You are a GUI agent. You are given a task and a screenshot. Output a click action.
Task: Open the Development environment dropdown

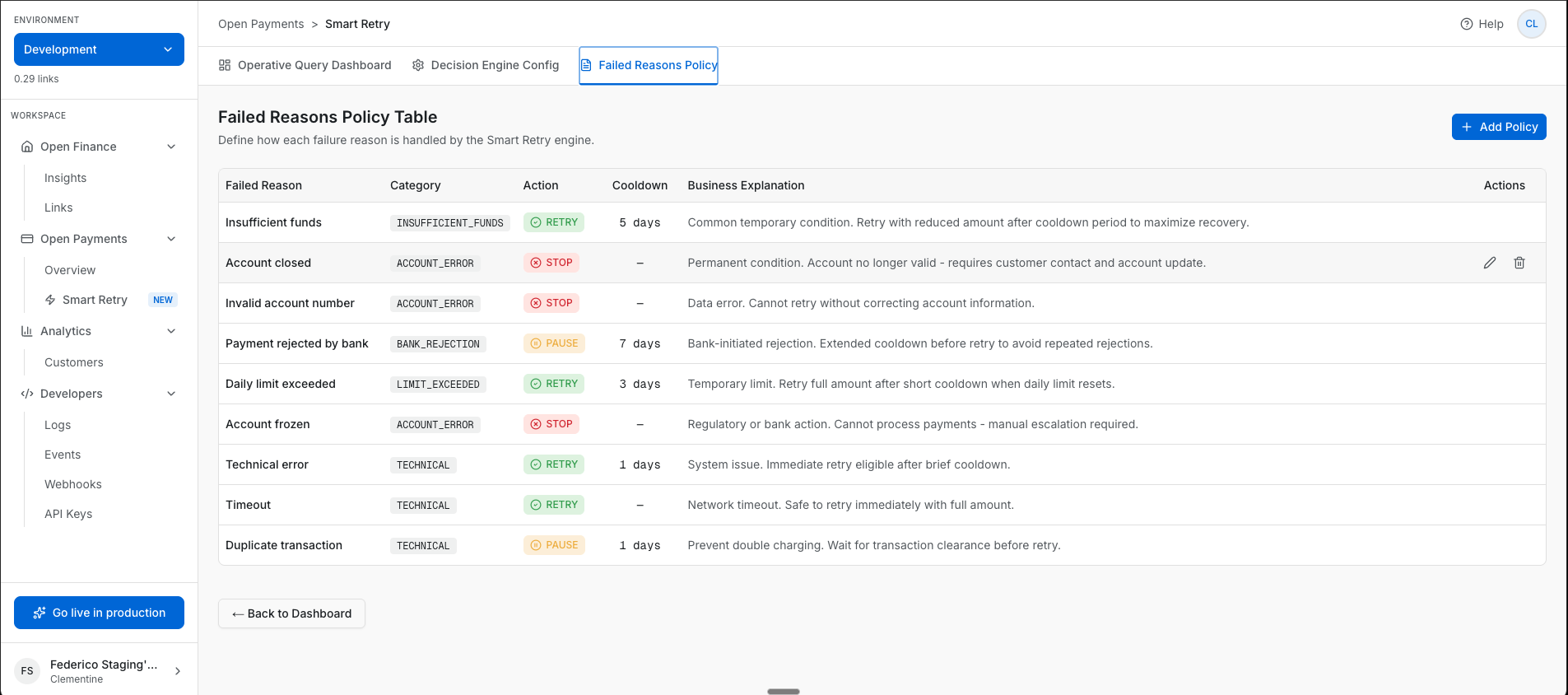pyautogui.click(x=99, y=49)
